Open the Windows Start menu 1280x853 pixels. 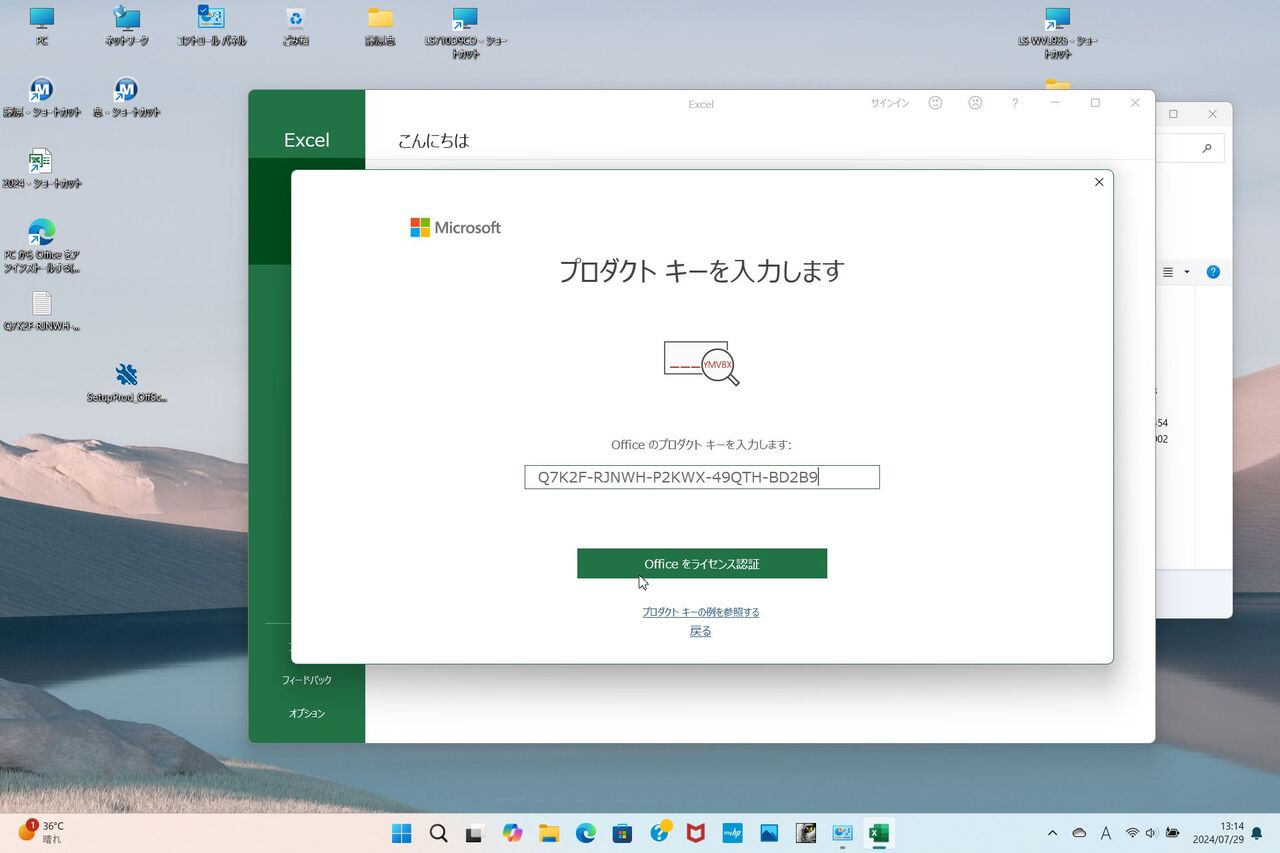(x=401, y=833)
